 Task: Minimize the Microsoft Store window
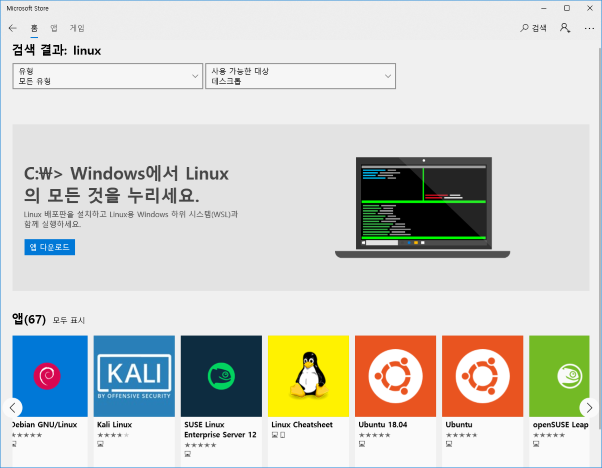pos(544,8)
